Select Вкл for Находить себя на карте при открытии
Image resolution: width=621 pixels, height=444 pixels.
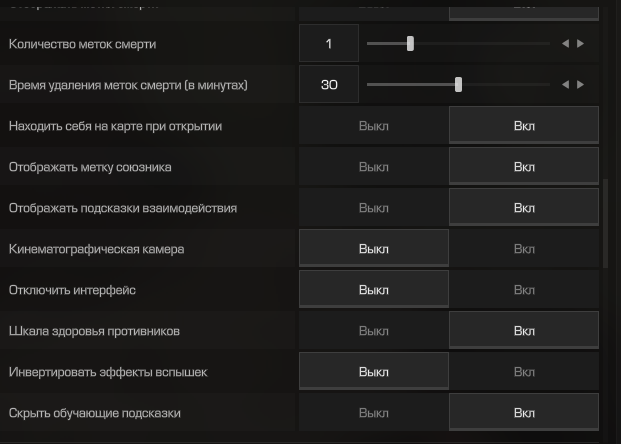click(x=524, y=126)
